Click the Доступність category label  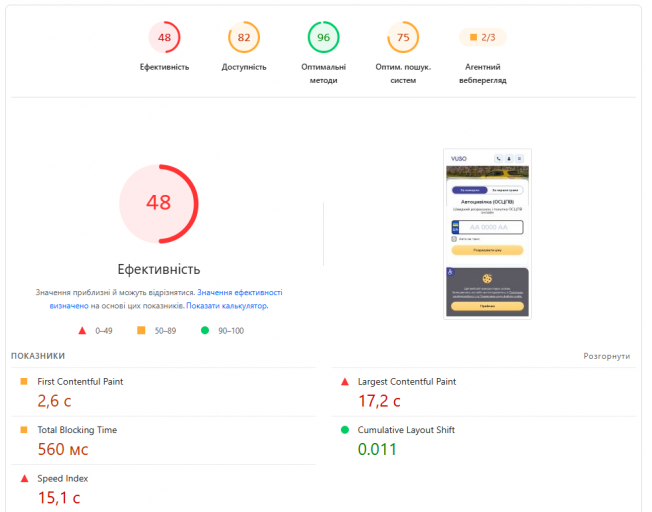click(244, 67)
